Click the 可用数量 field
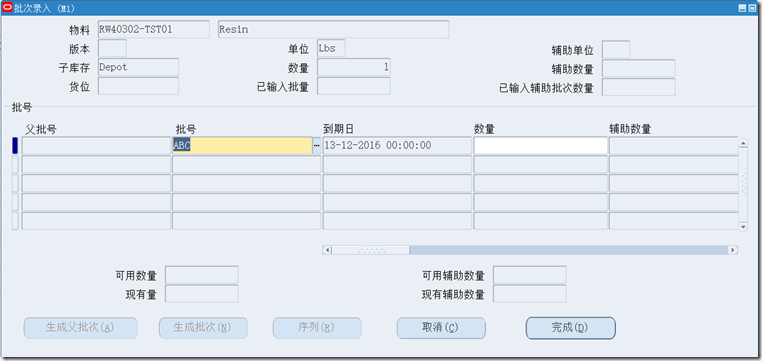 202,275
